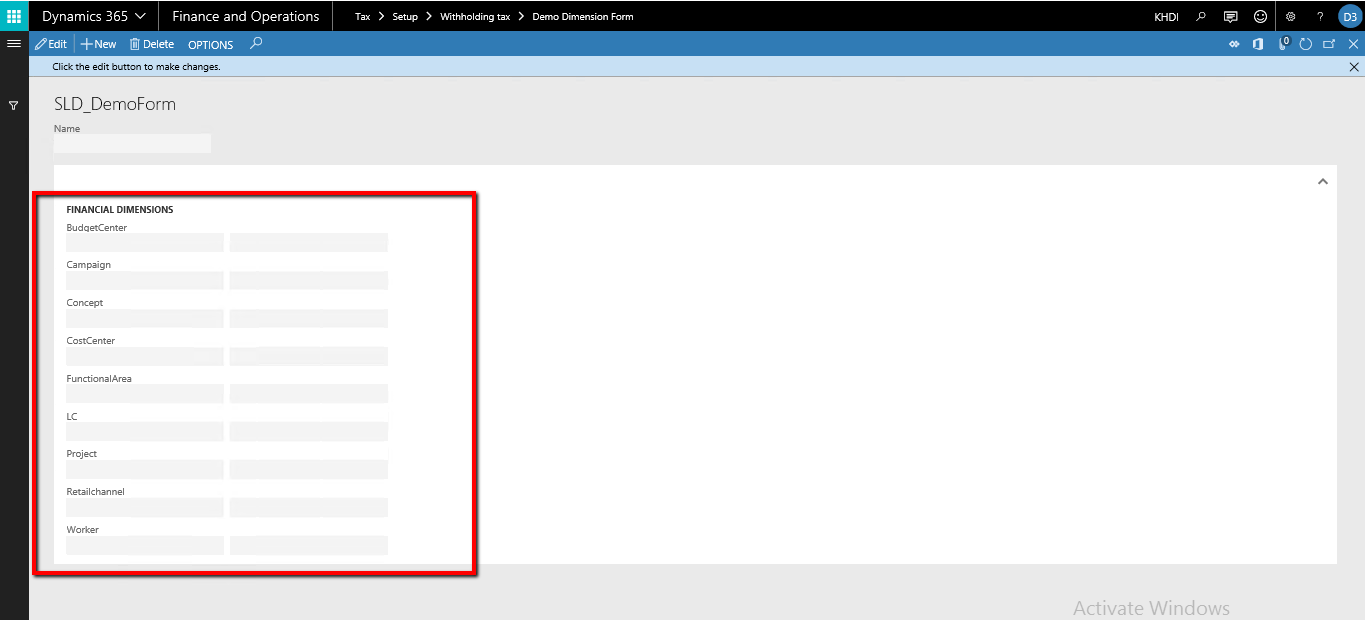This screenshot has height=620, width=1365.
Task: Open the navigation pane hamburger icon
Action: 13,43
